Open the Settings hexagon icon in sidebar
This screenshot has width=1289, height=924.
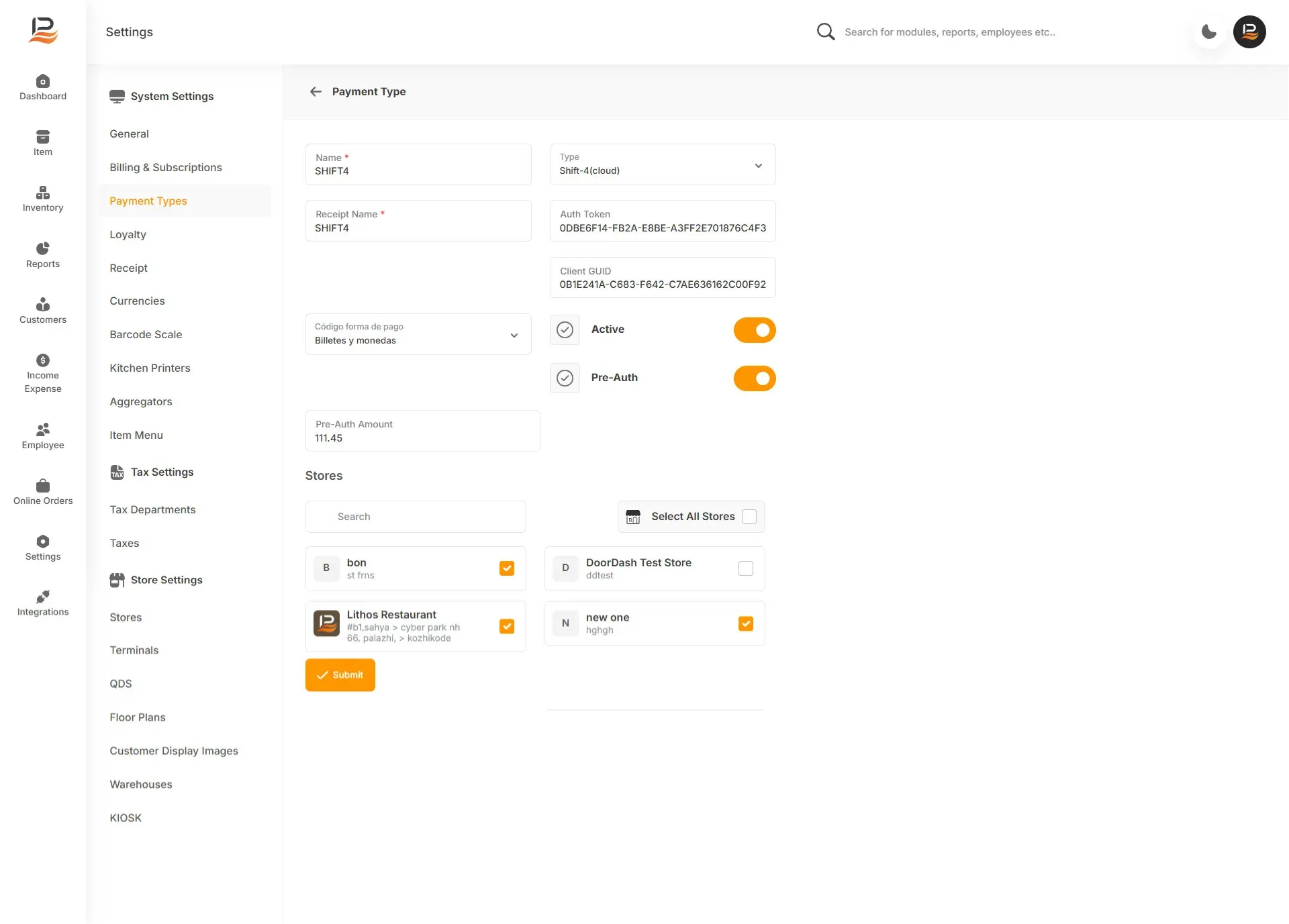click(x=43, y=542)
